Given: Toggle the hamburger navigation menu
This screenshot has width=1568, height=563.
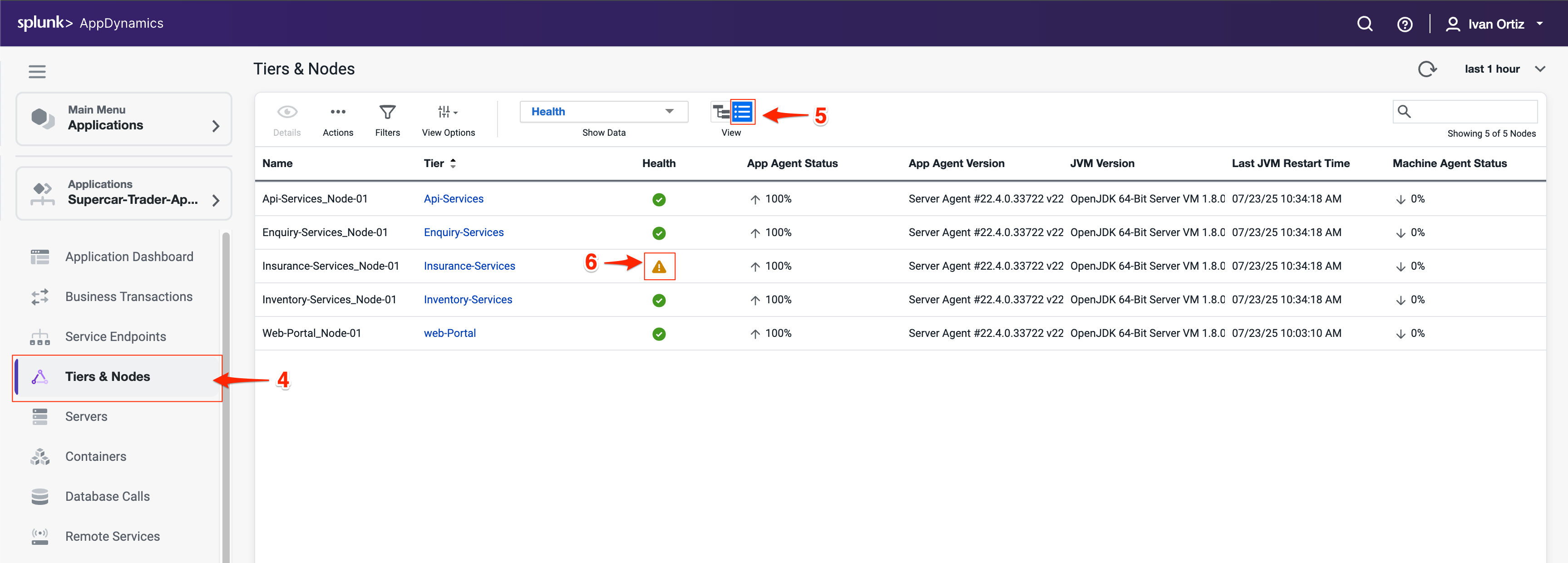Looking at the screenshot, I should click(x=37, y=72).
